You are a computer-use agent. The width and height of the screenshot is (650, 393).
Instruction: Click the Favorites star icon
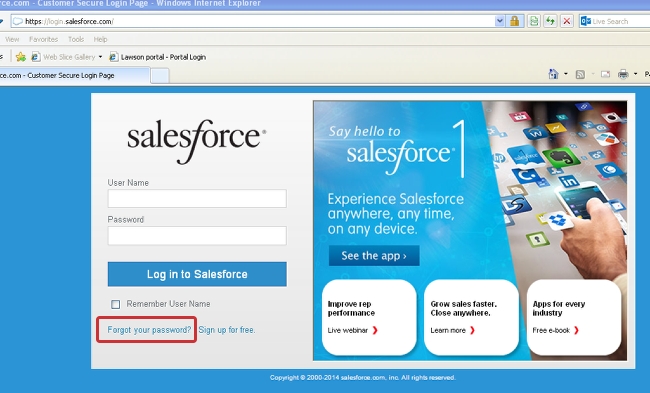20,57
